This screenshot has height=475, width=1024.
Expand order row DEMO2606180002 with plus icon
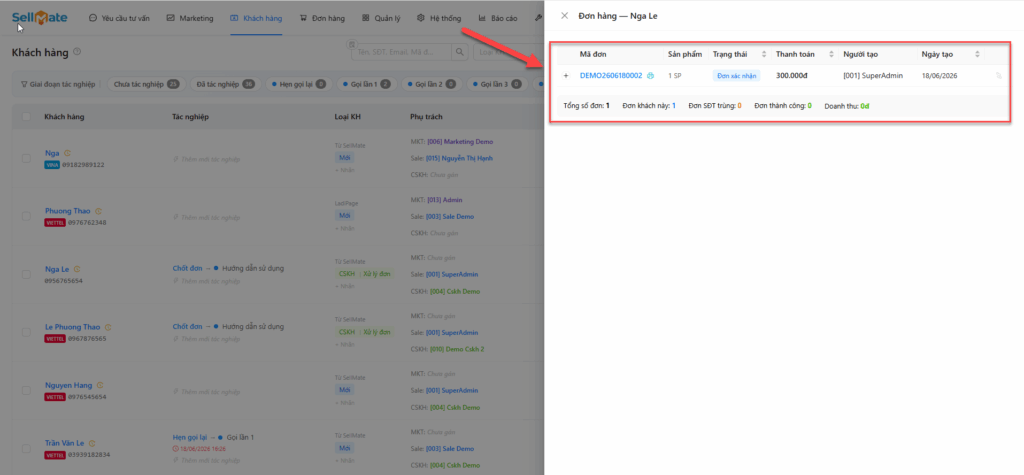pyautogui.click(x=566, y=76)
